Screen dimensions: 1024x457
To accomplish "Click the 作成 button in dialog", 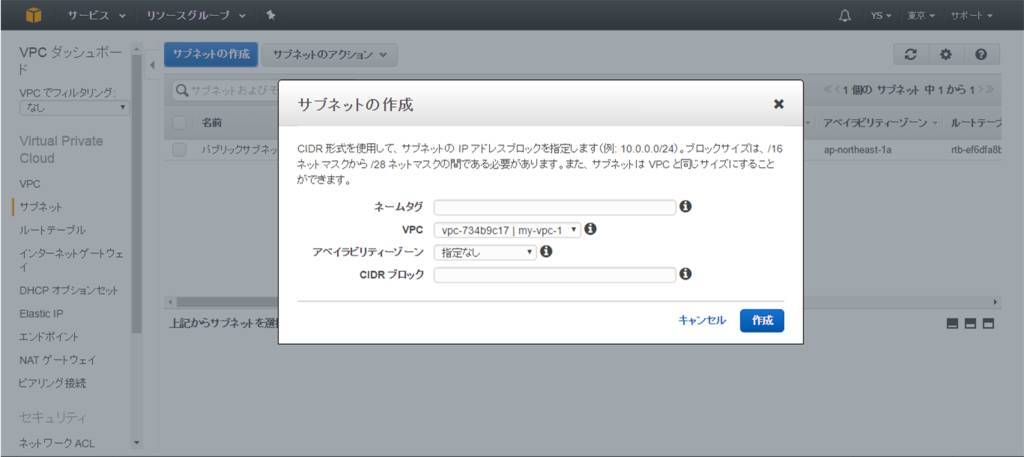I will [762, 321].
